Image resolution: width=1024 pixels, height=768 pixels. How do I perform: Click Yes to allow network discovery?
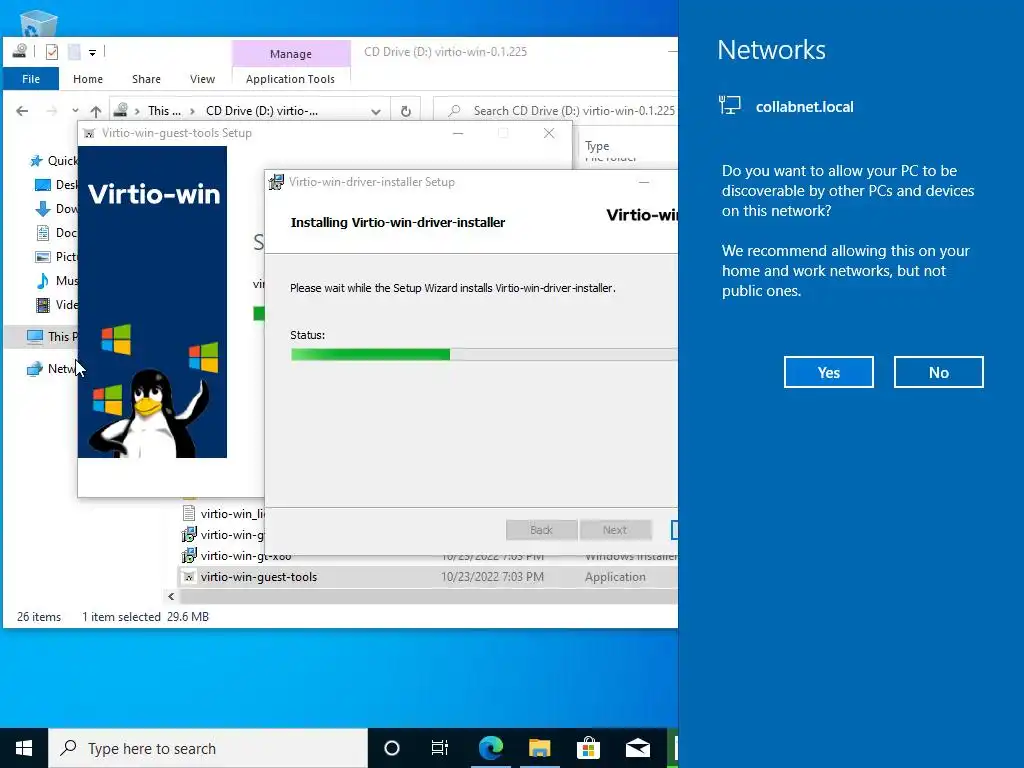828,372
